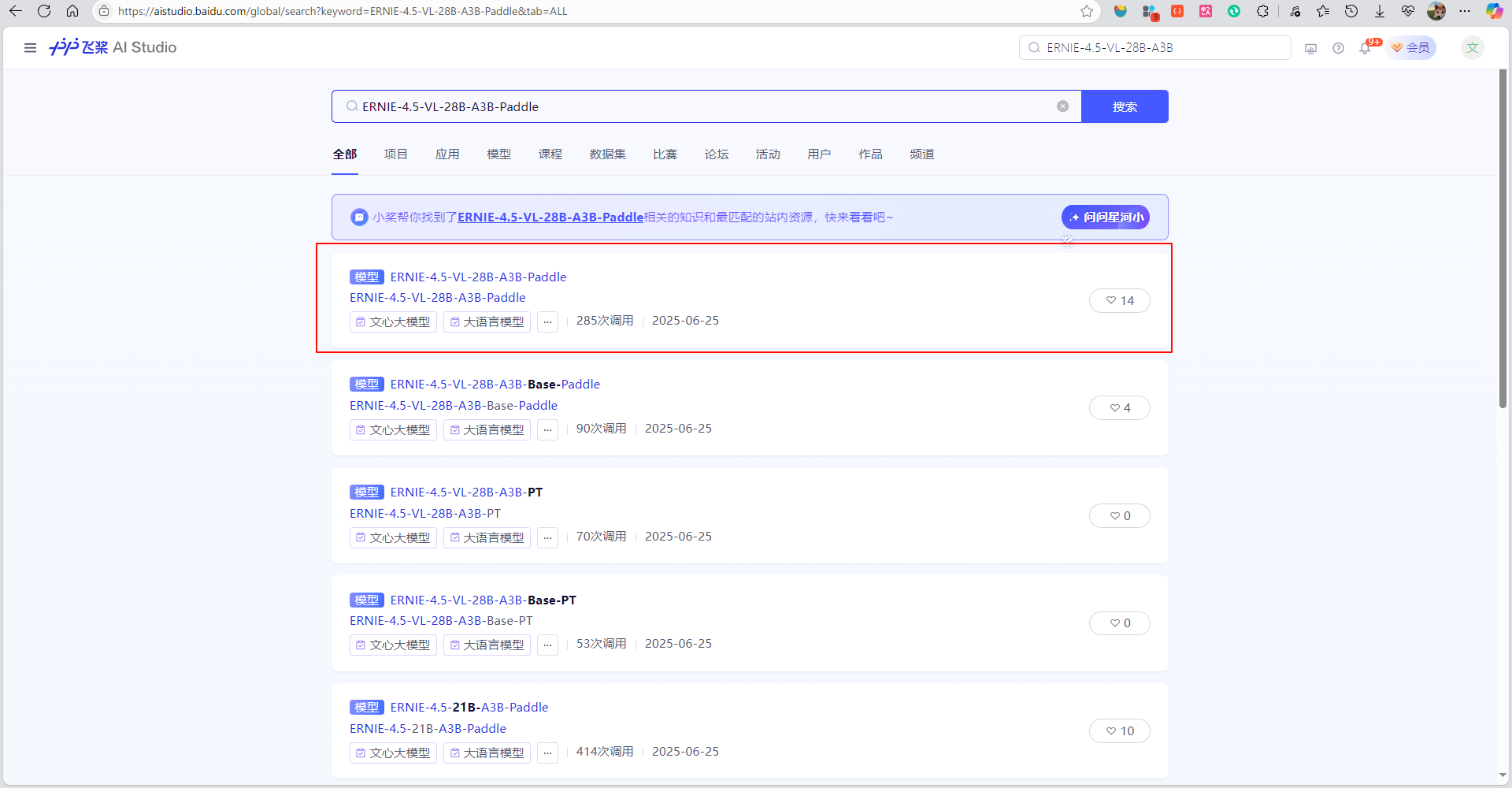Switch to the 用户 tab

coord(819,154)
